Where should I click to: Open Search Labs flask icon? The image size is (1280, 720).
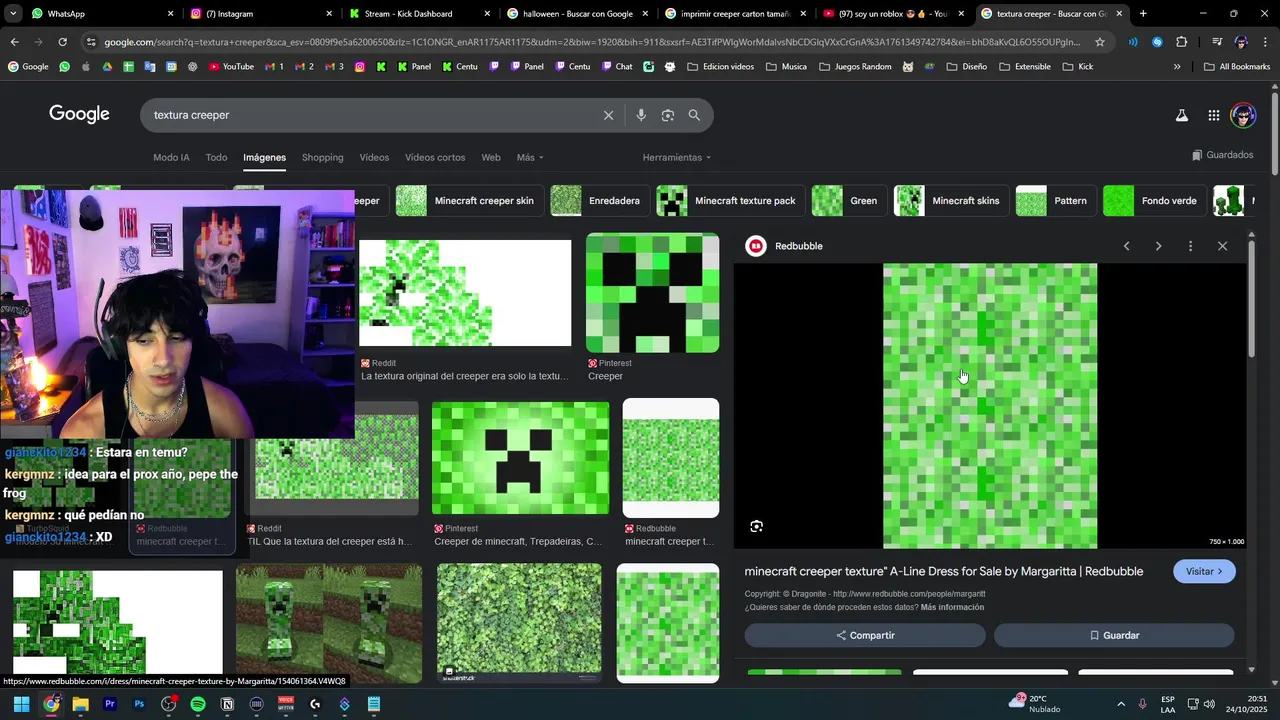1181,115
